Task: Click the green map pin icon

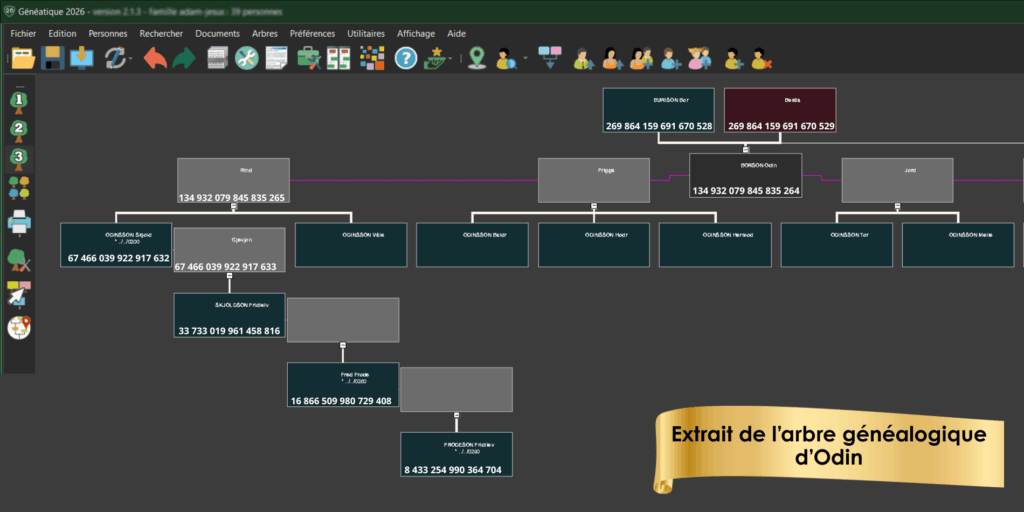Action: (476, 58)
